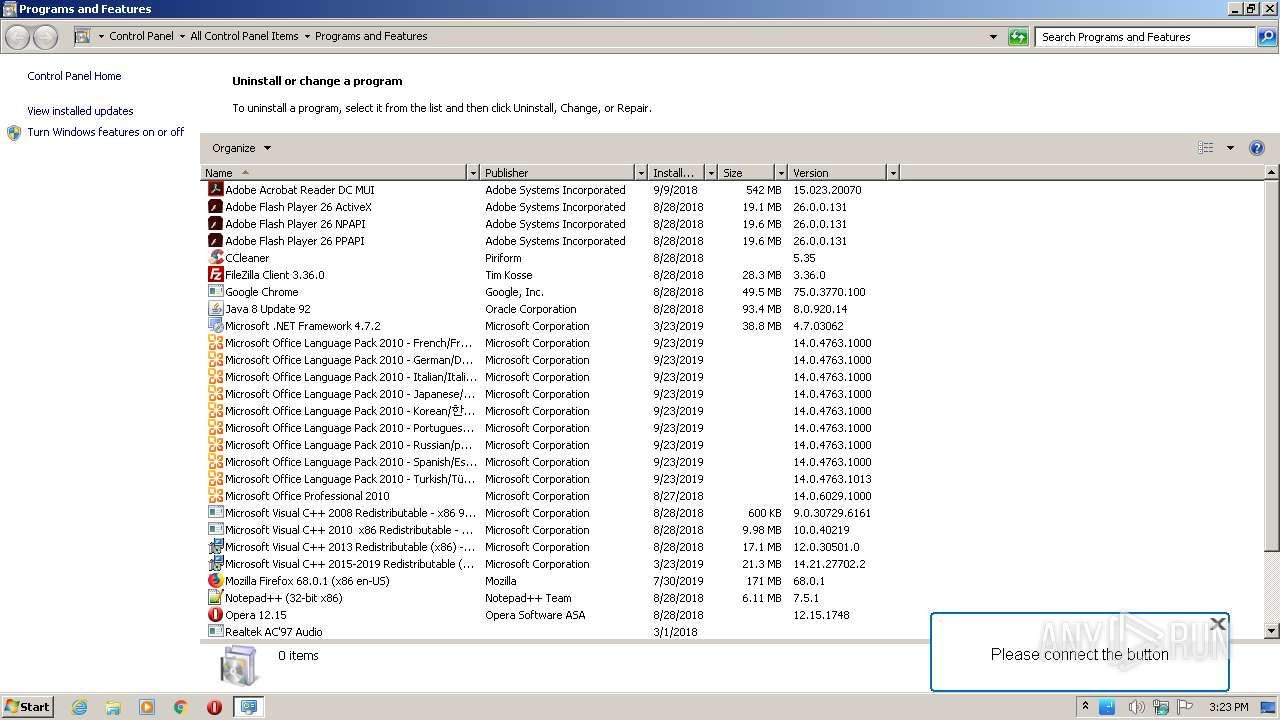1280x720 pixels.
Task: Launch Chrome from the taskbar
Action: point(181,707)
